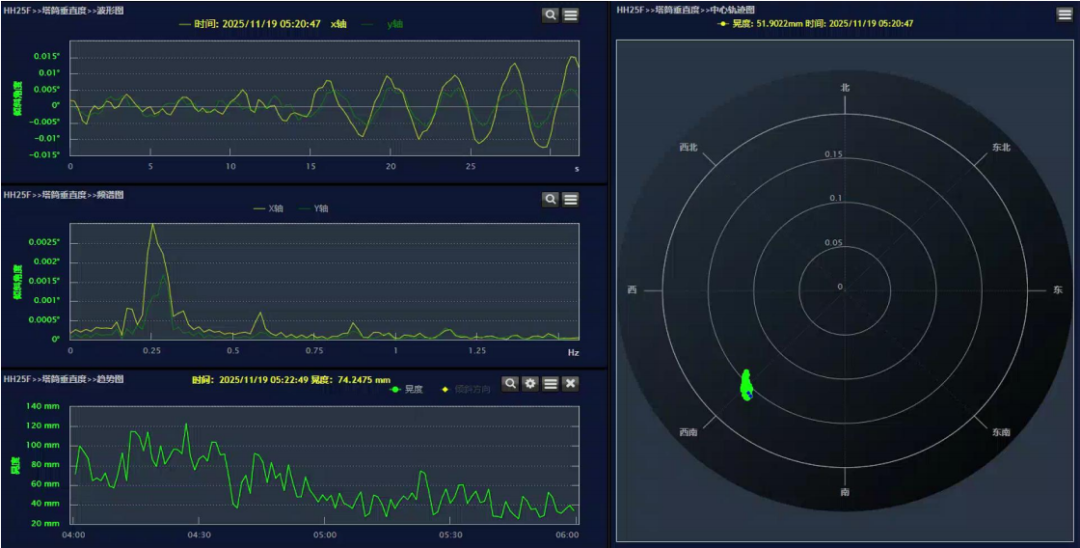Click the waveform chart zoom magnifier icon

(x=550, y=15)
